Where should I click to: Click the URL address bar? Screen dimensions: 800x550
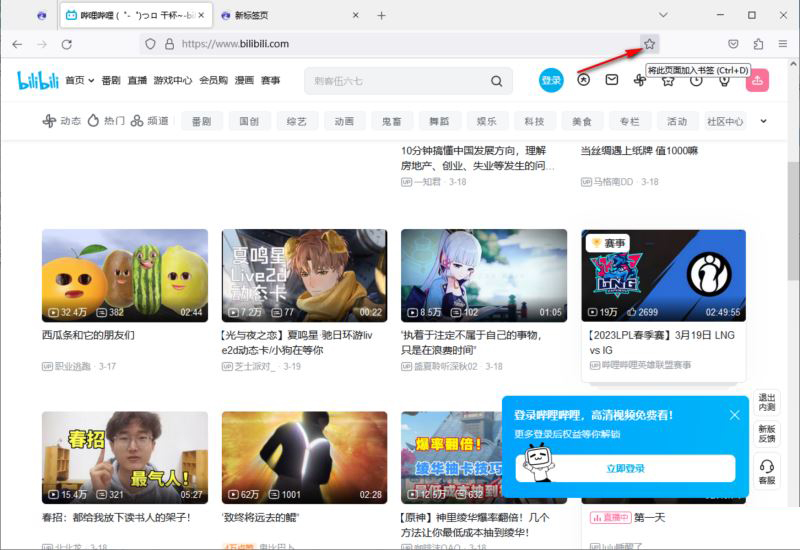pyautogui.click(x=398, y=44)
